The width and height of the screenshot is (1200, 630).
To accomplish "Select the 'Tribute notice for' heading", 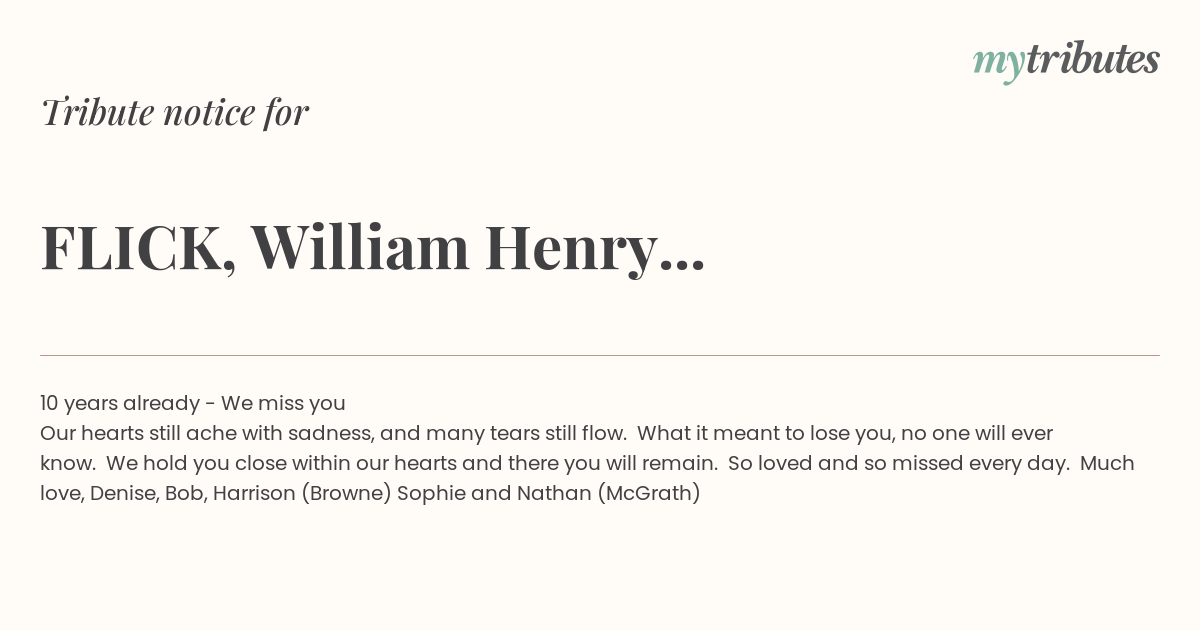I will tap(174, 112).
